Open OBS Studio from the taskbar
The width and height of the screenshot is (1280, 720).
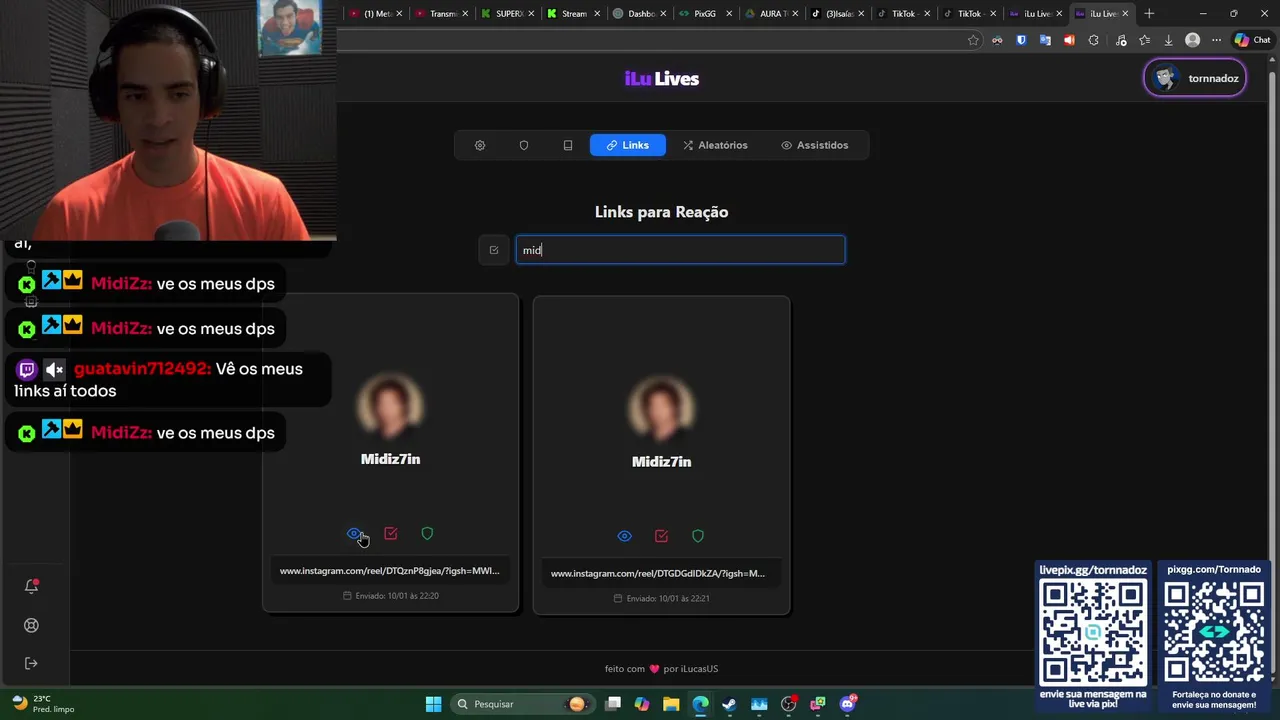(788, 704)
